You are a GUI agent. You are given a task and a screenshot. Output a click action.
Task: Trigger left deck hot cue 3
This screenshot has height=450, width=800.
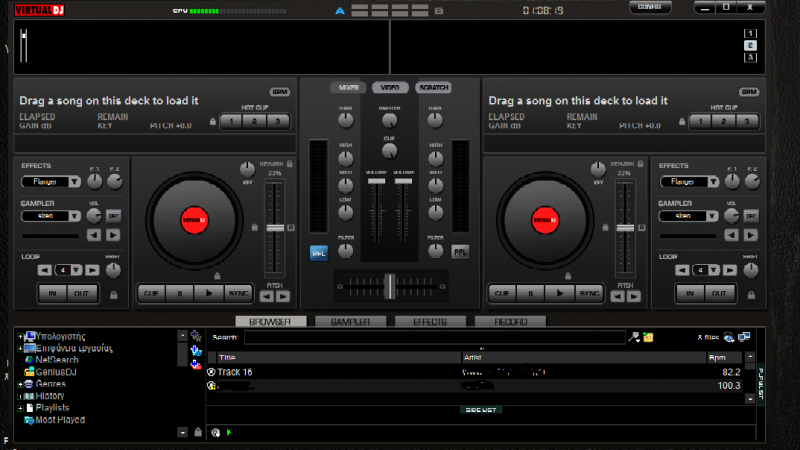[278, 121]
